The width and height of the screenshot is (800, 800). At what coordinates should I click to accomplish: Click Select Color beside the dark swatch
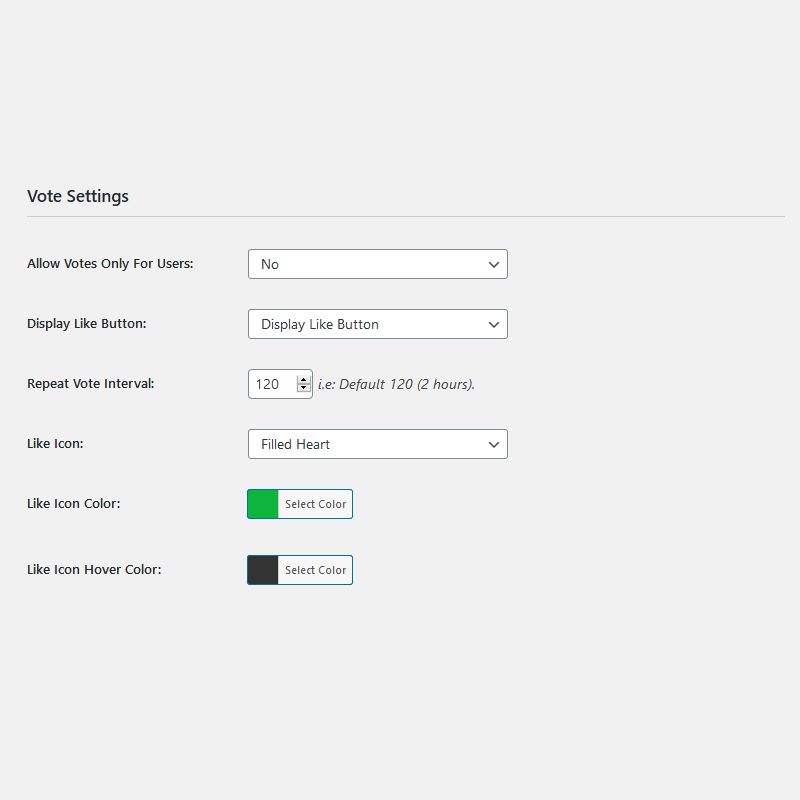pyautogui.click(x=315, y=570)
